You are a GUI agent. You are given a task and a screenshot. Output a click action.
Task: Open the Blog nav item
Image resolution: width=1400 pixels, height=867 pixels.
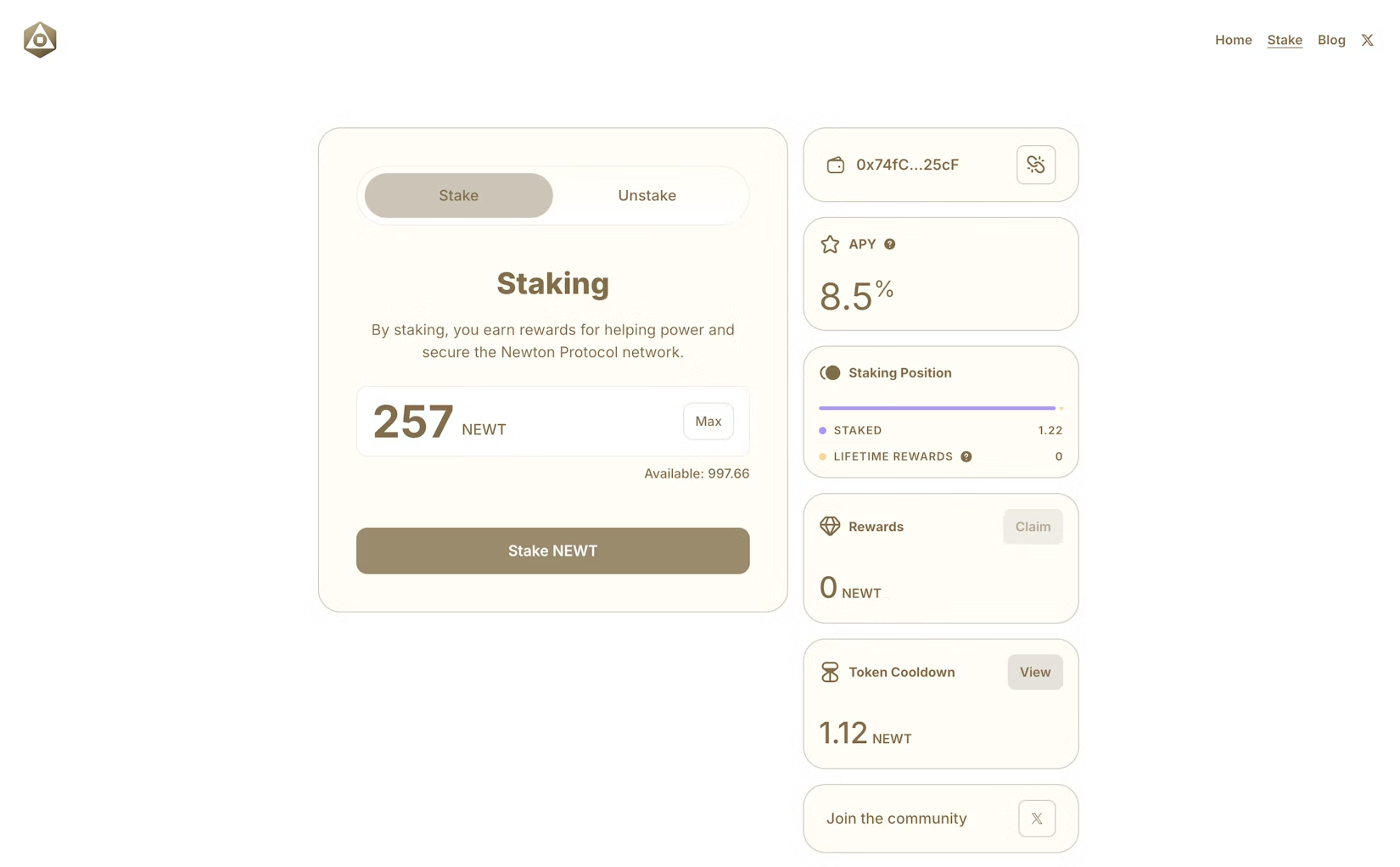click(x=1331, y=40)
